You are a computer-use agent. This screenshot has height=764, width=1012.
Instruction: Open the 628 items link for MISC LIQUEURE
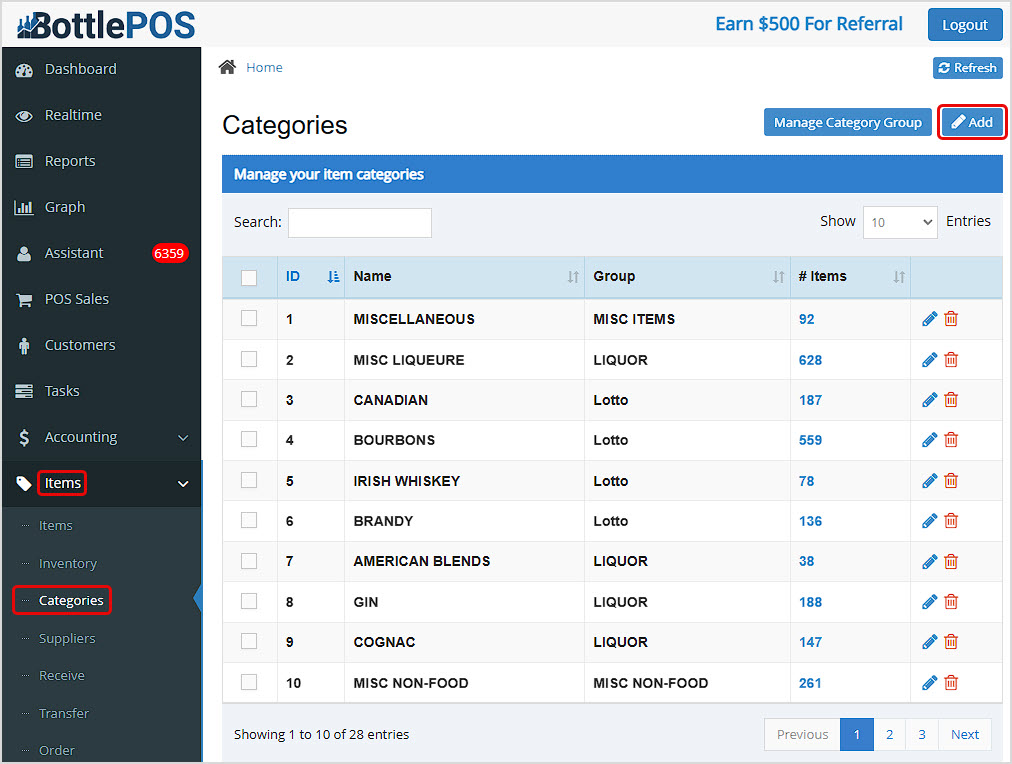810,359
